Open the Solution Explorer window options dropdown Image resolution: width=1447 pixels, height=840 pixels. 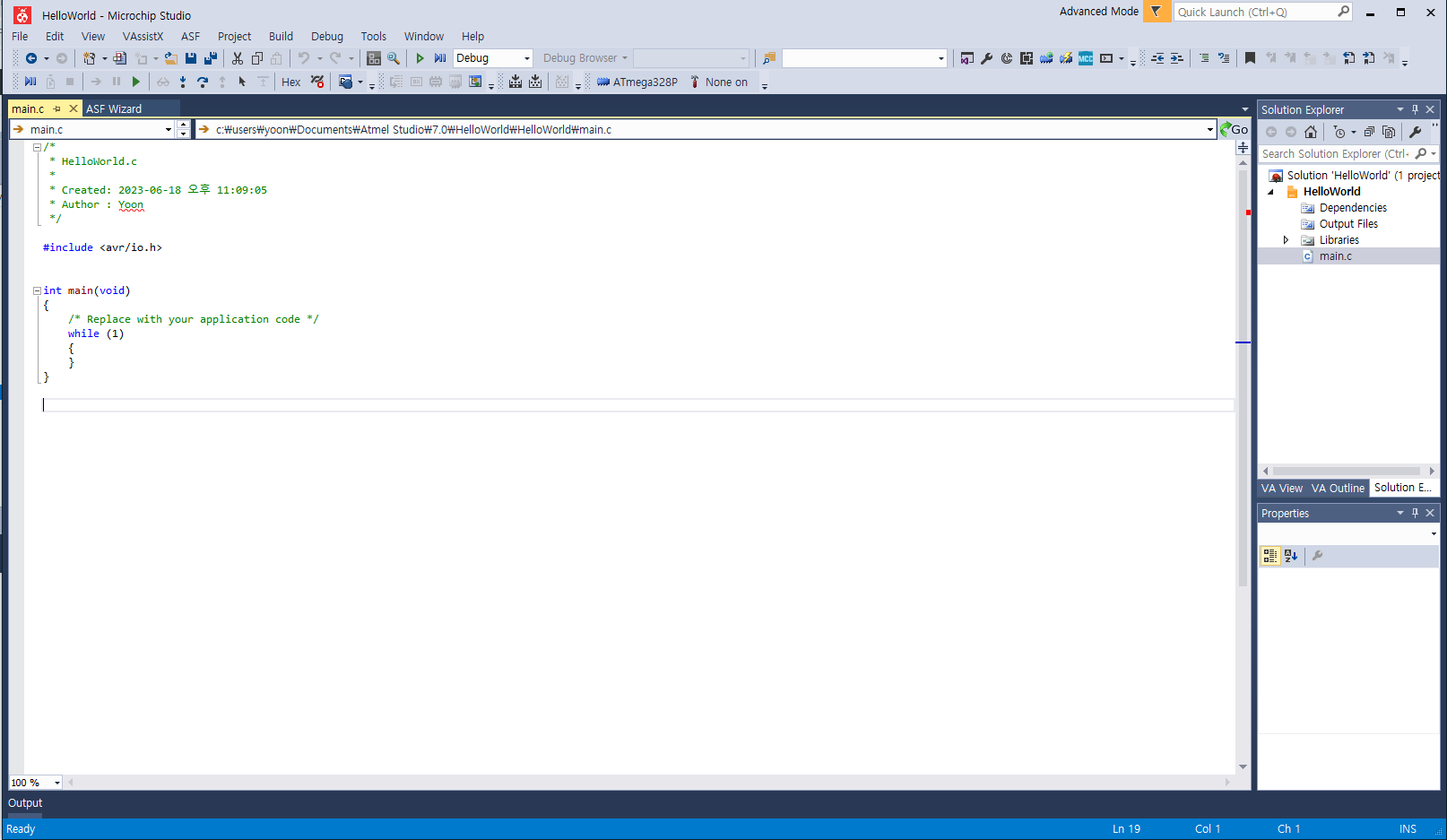coord(1400,109)
